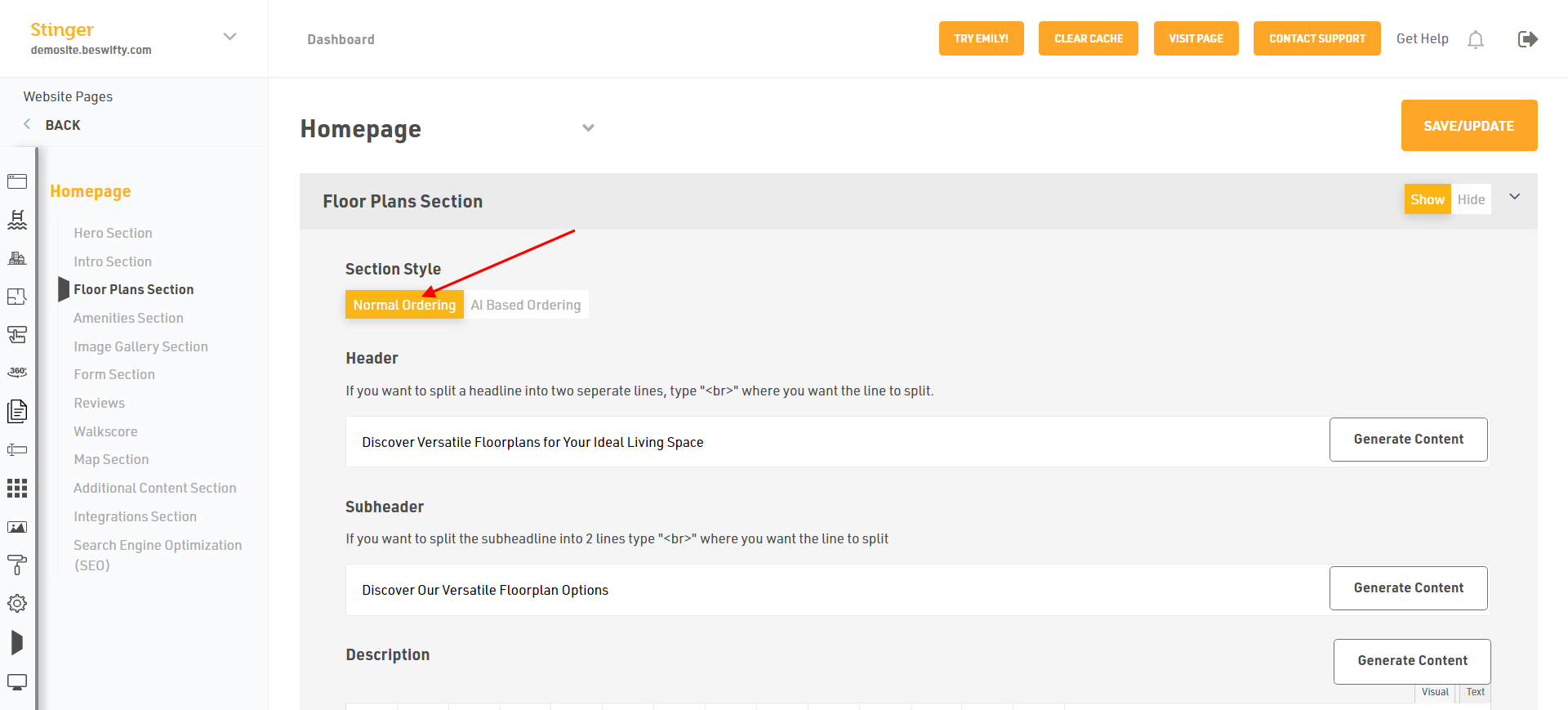The image size is (1568, 710).
Task: Select the floor plan layout sidebar icon
Action: pos(17,297)
